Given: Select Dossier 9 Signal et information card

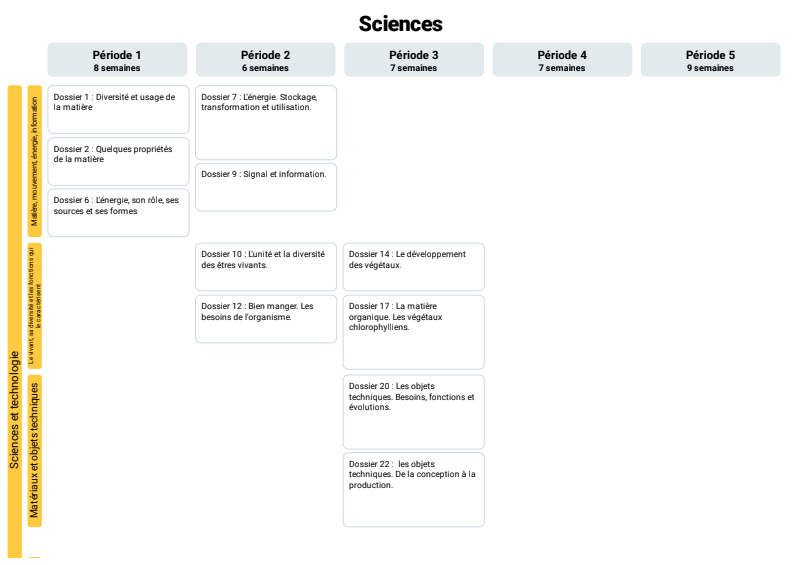Looking at the screenshot, I should 266,187.
